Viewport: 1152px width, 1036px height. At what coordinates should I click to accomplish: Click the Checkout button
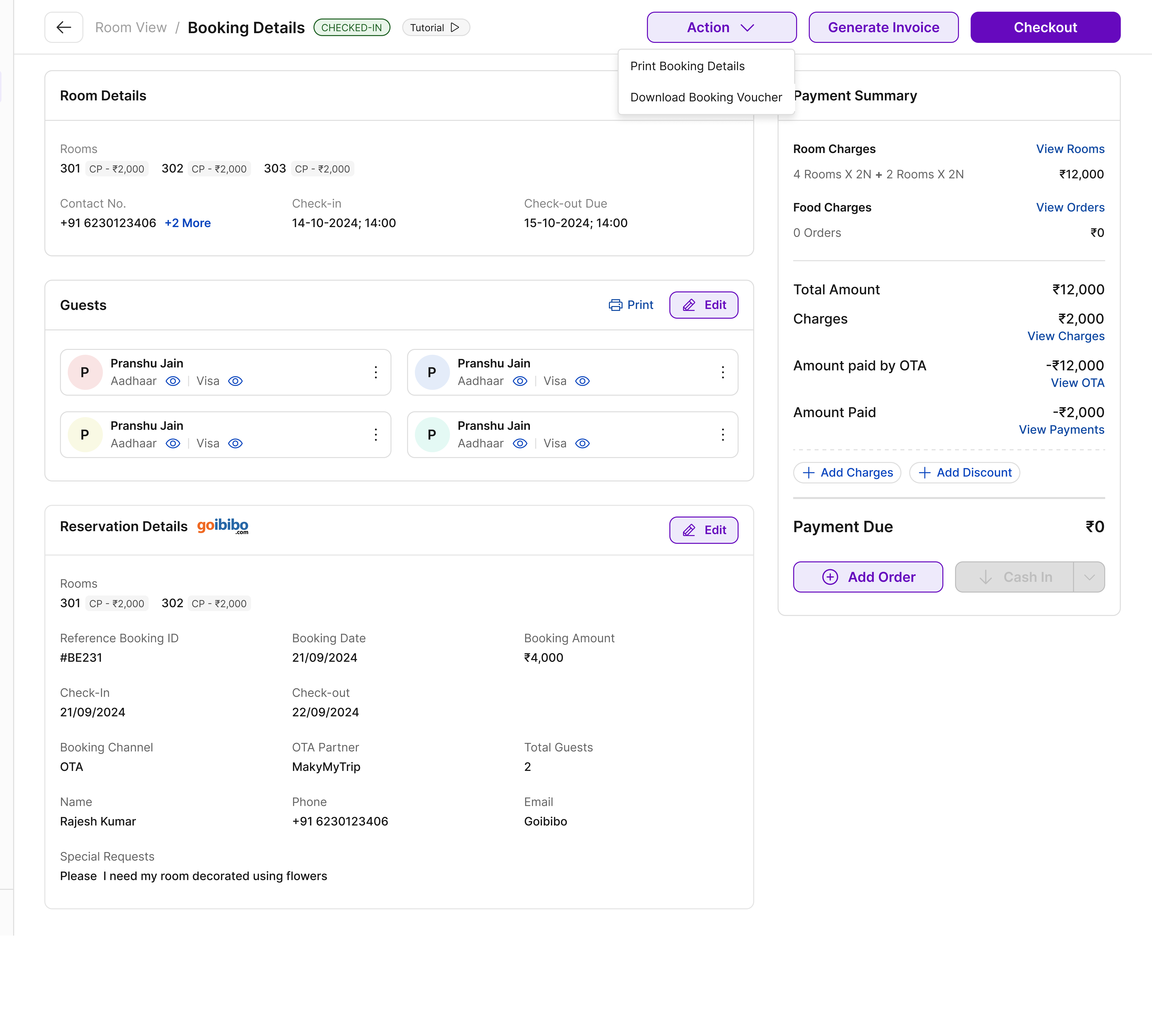pyautogui.click(x=1045, y=27)
